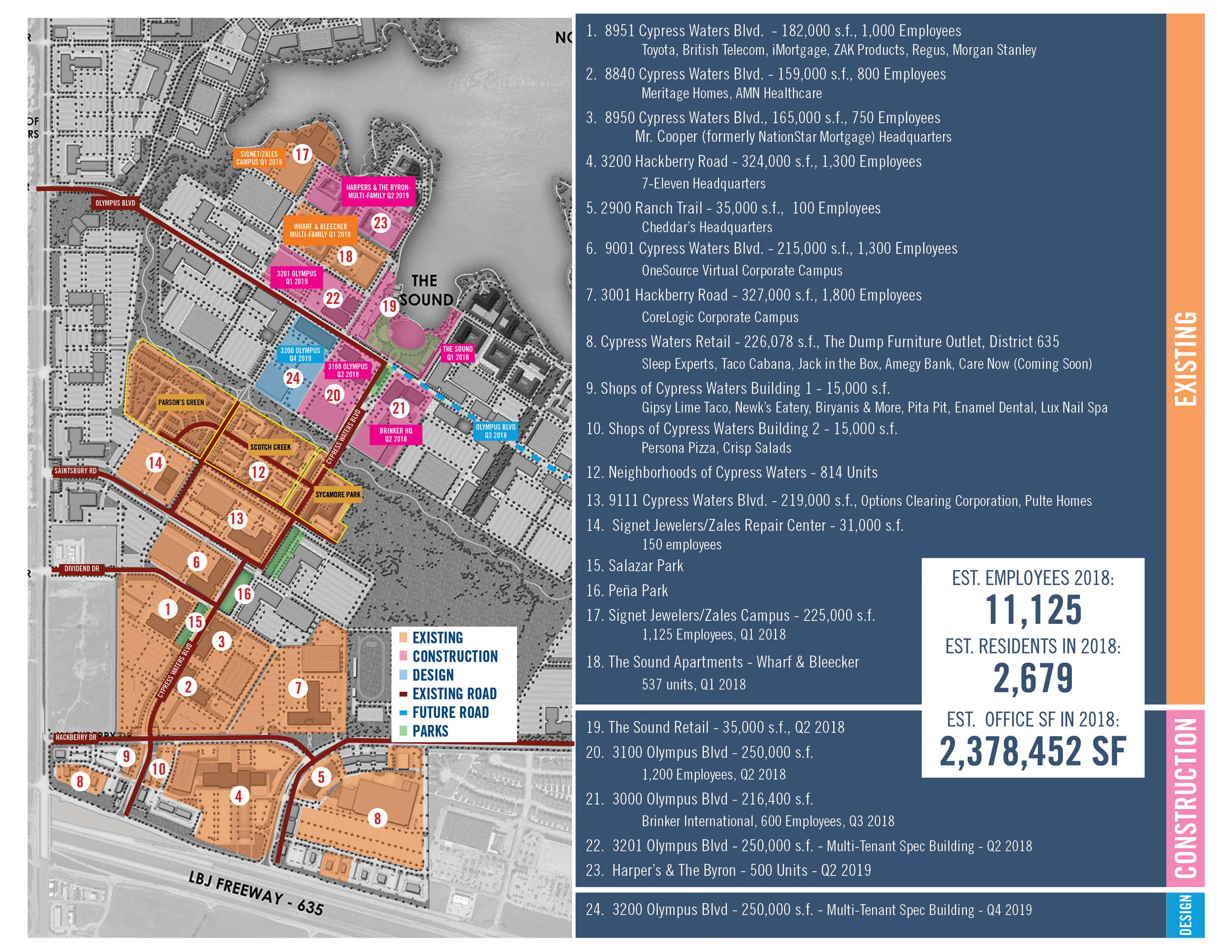Click Parson's Green neighborhood label
Screen dimensions: 1232x952
[x=181, y=403]
